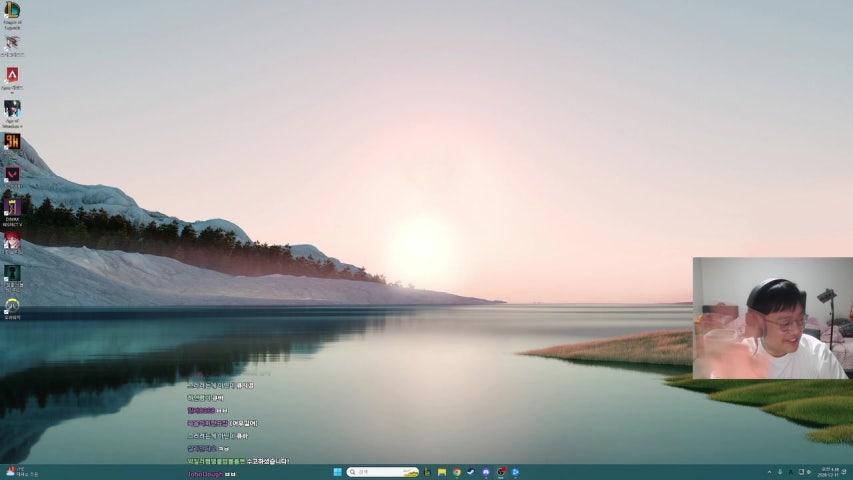Open the clock and date panel
Screen dimensions: 853x480
[x=829, y=472]
